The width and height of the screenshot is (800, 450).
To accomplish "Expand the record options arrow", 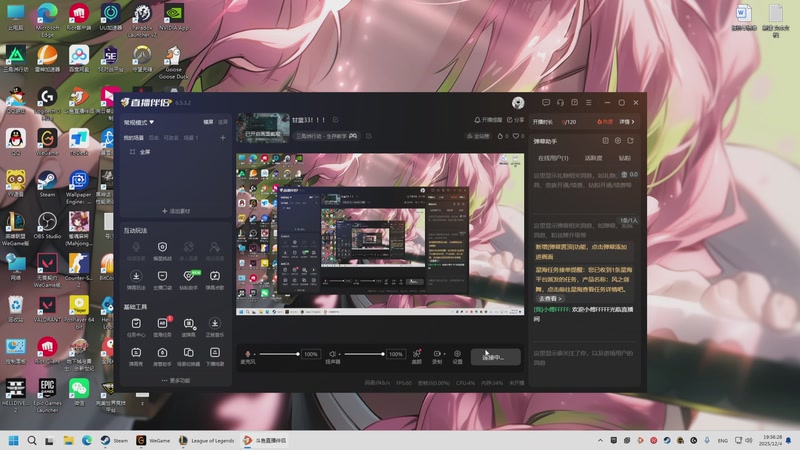I will coord(444,354).
